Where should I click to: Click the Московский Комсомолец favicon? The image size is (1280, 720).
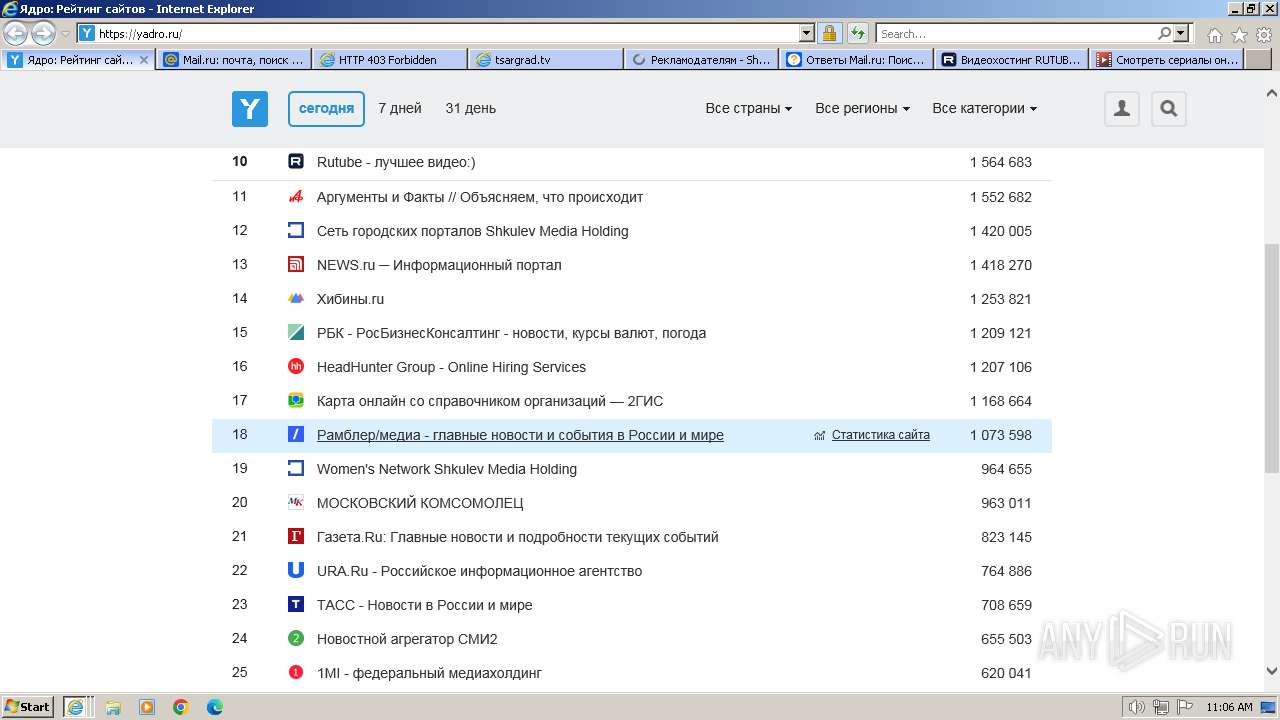(x=296, y=503)
